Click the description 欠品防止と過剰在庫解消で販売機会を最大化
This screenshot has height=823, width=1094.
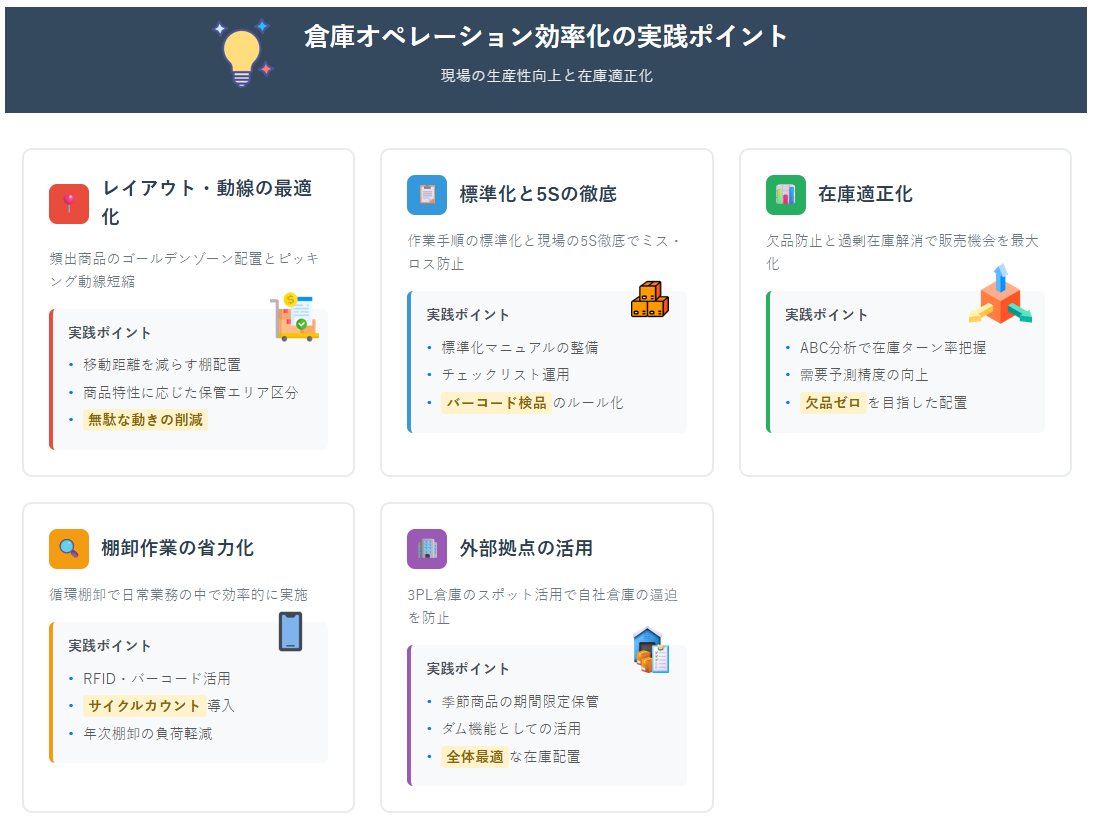pyautogui.click(x=902, y=252)
